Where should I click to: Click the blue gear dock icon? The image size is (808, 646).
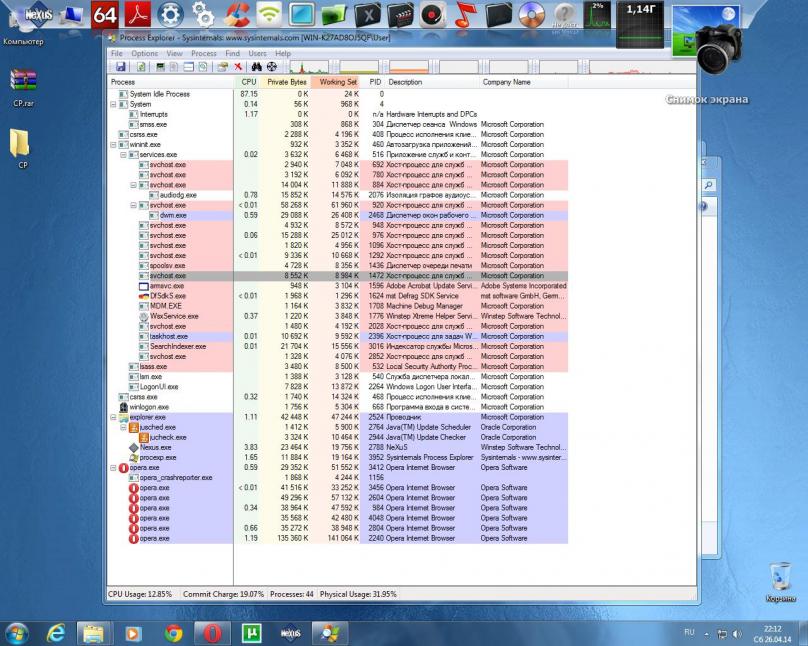click(170, 15)
